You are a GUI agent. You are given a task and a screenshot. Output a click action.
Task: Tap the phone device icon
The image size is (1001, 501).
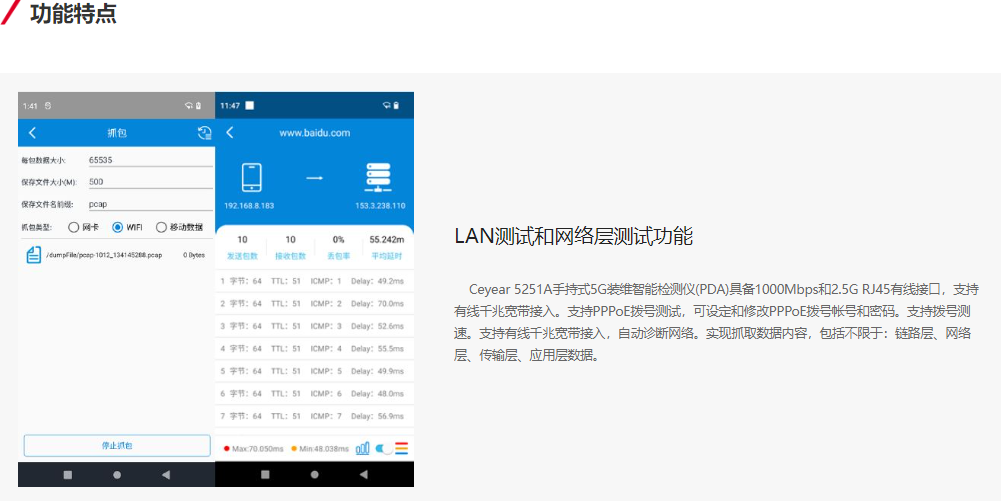251,178
